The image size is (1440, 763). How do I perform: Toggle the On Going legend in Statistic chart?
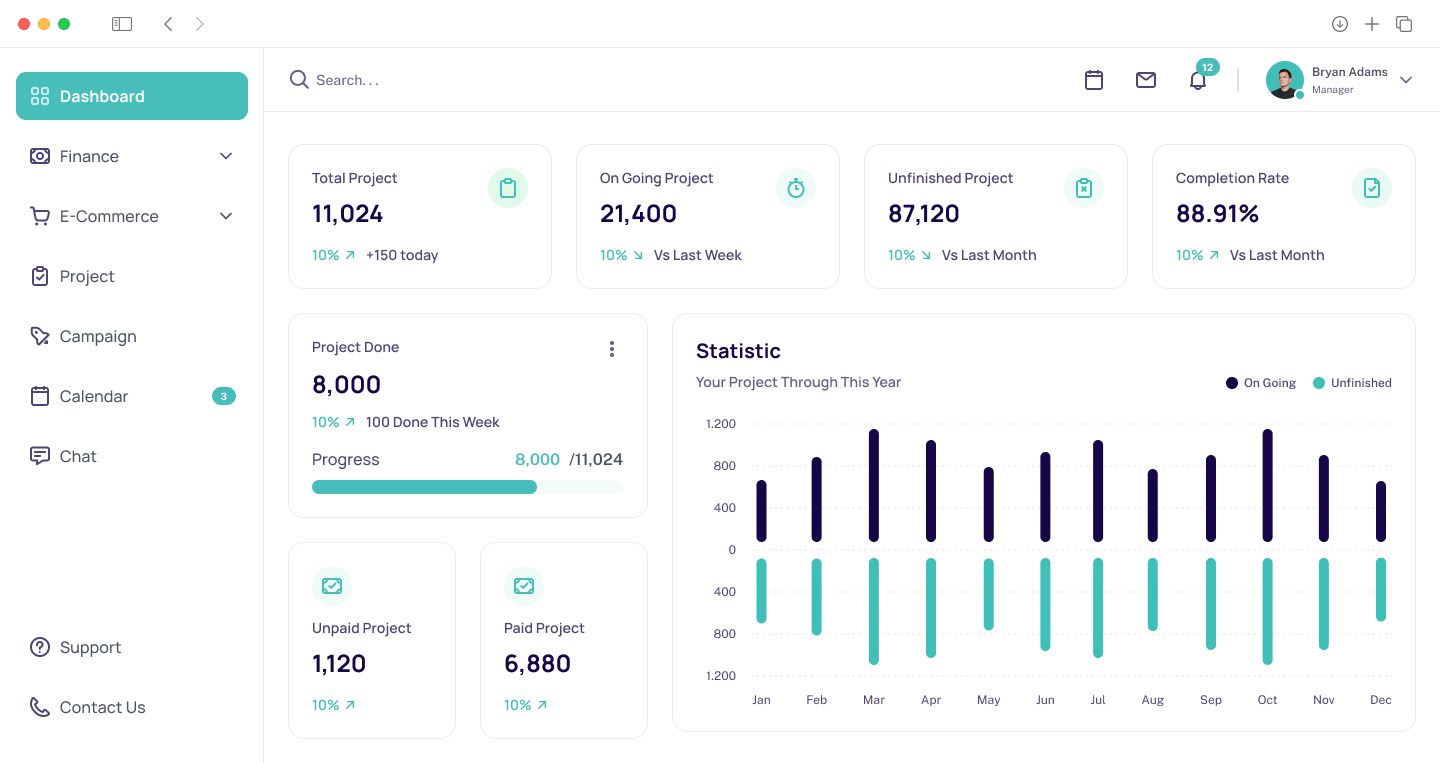coord(1260,383)
